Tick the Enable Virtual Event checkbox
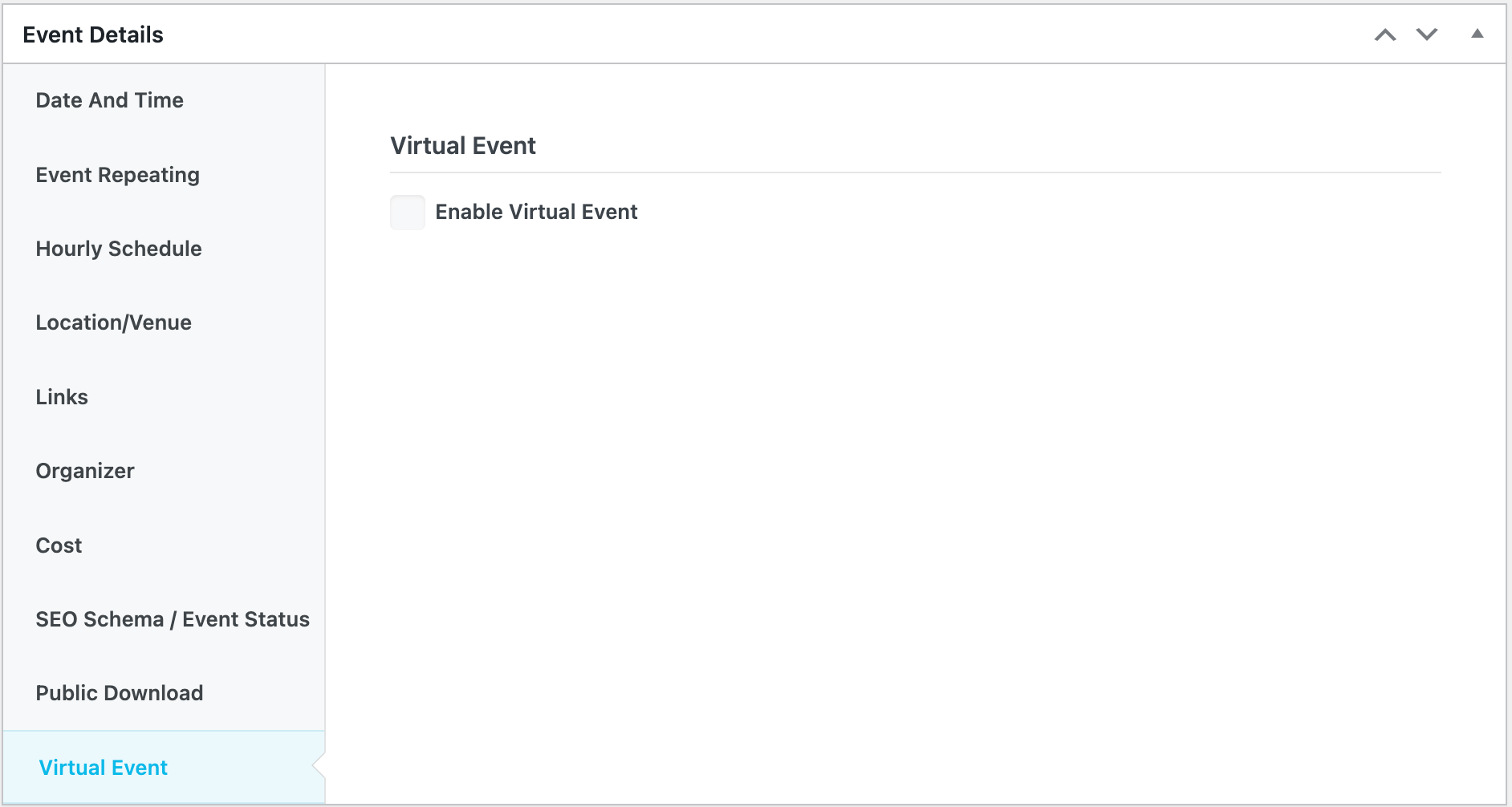The image size is (1512, 807). [408, 213]
